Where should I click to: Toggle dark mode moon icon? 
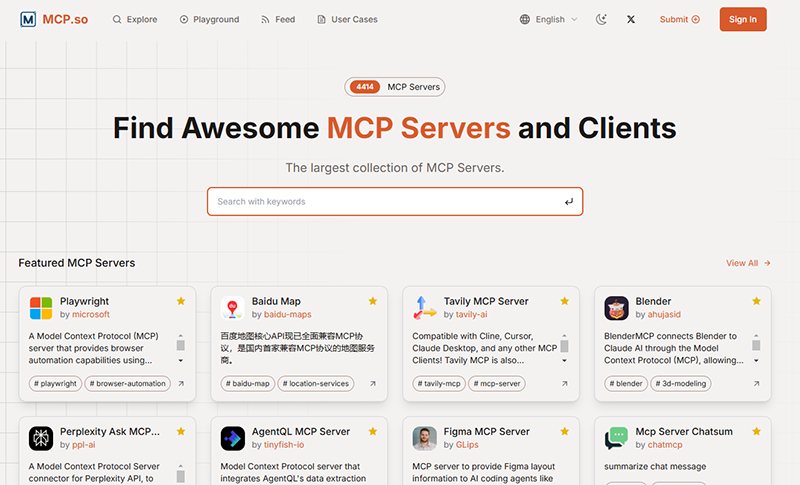tap(602, 19)
